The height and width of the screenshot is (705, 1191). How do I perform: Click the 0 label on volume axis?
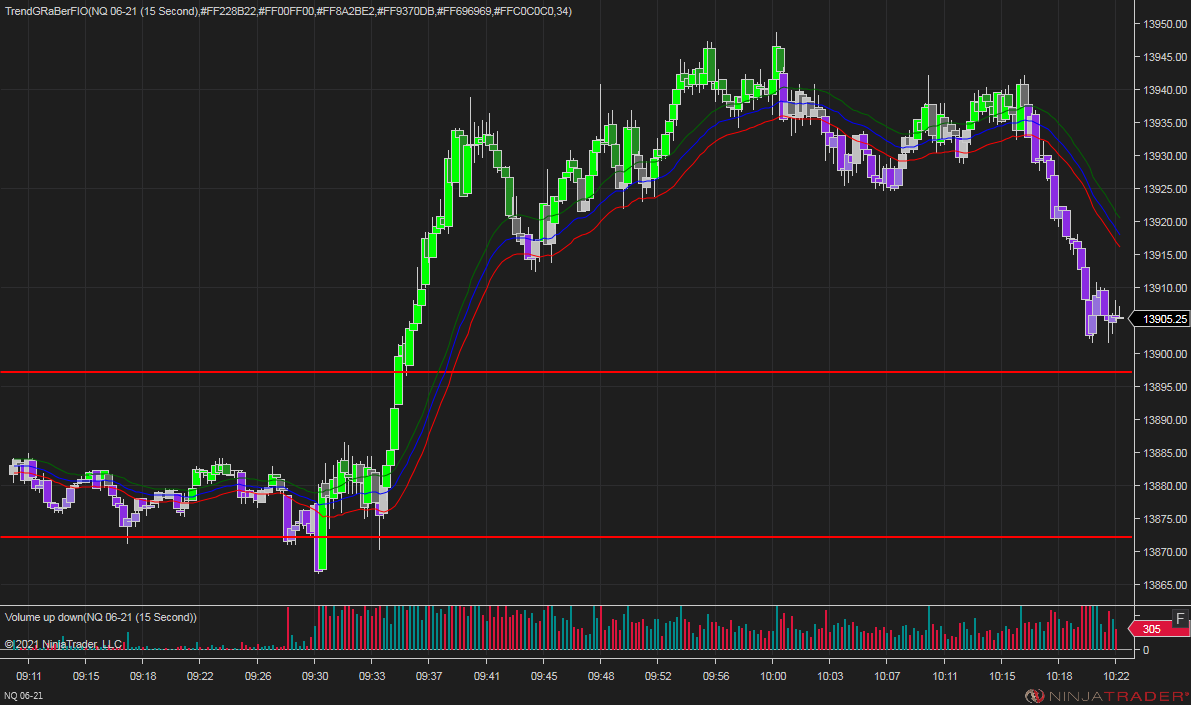click(x=1146, y=650)
